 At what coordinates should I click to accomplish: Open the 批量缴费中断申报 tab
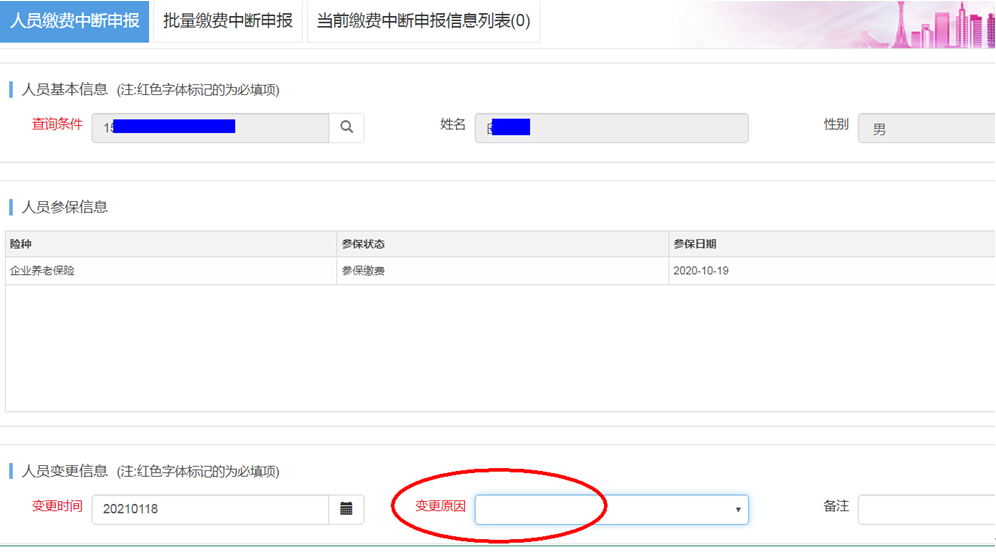click(228, 21)
